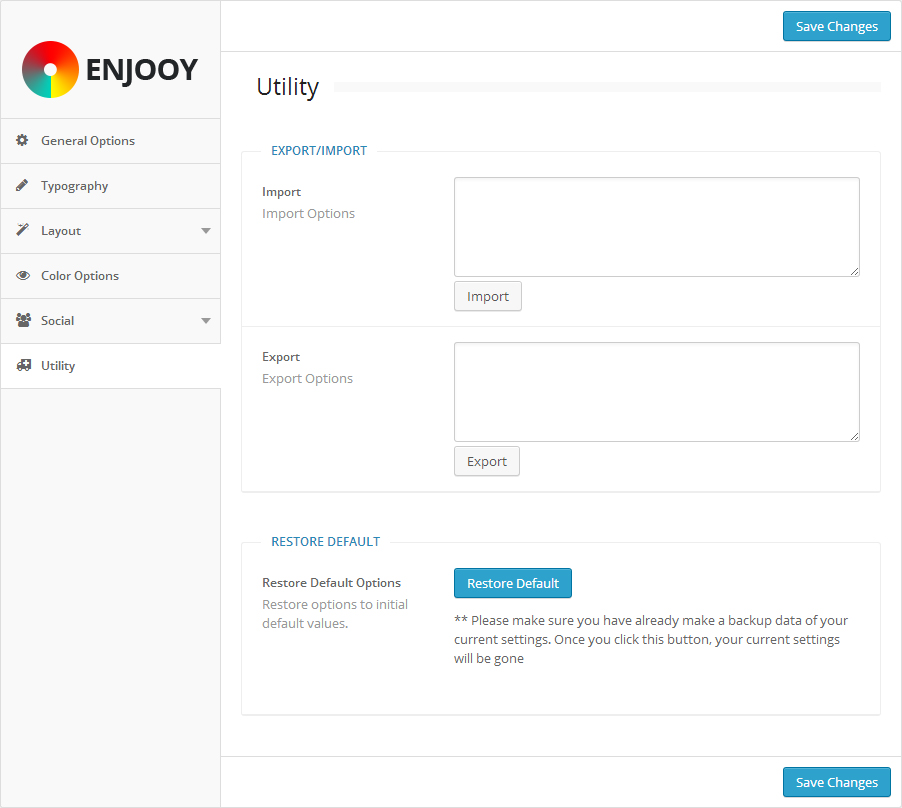902x808 pixels.
Task: Focus the Import Options text area
Action: pyautogui.click(x=656, y=227)
